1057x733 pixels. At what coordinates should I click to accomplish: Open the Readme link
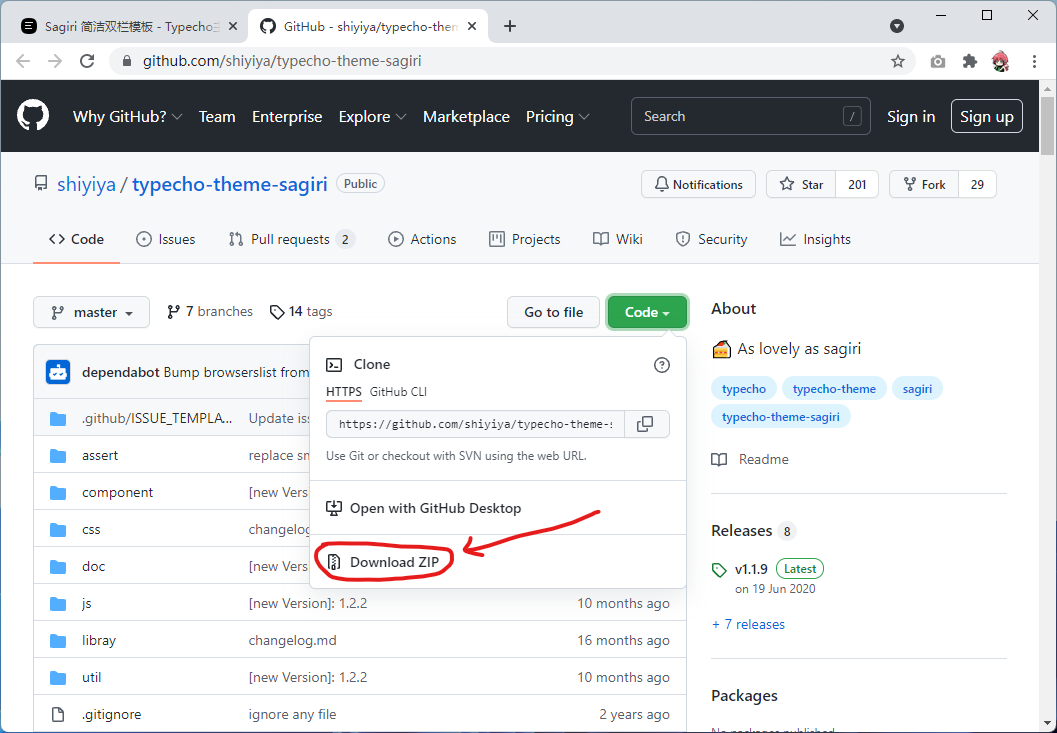(750, 459)
